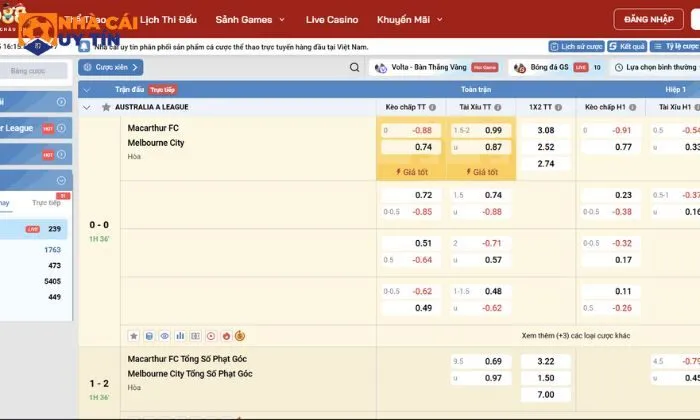700x420 pixels.
Task: Switch to the Trực tiếp sidebar tab
Action: pyautogui.click(x=46, y=203)
